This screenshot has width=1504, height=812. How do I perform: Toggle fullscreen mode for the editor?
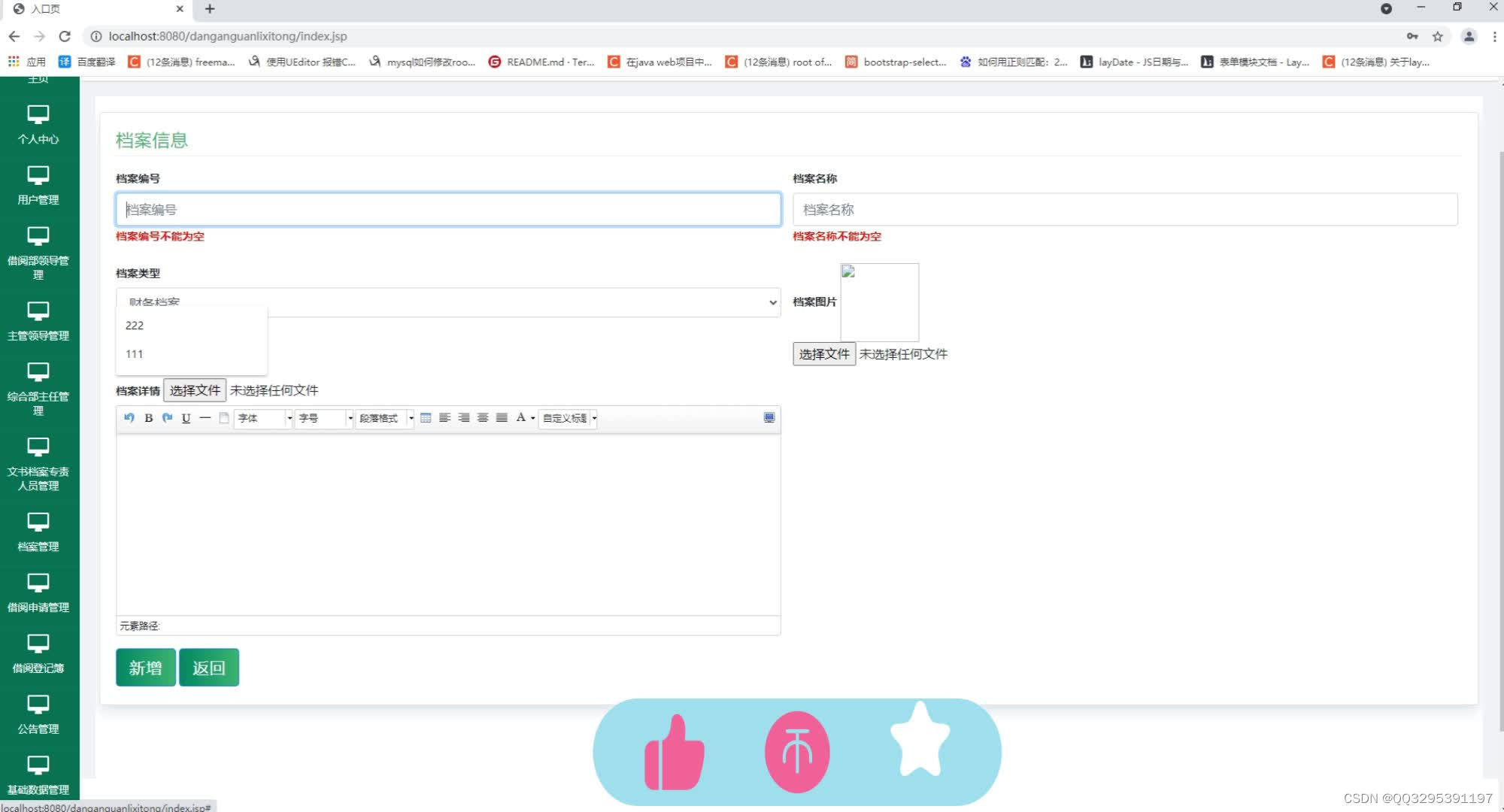pyautogui.click(x=769, y=418)
